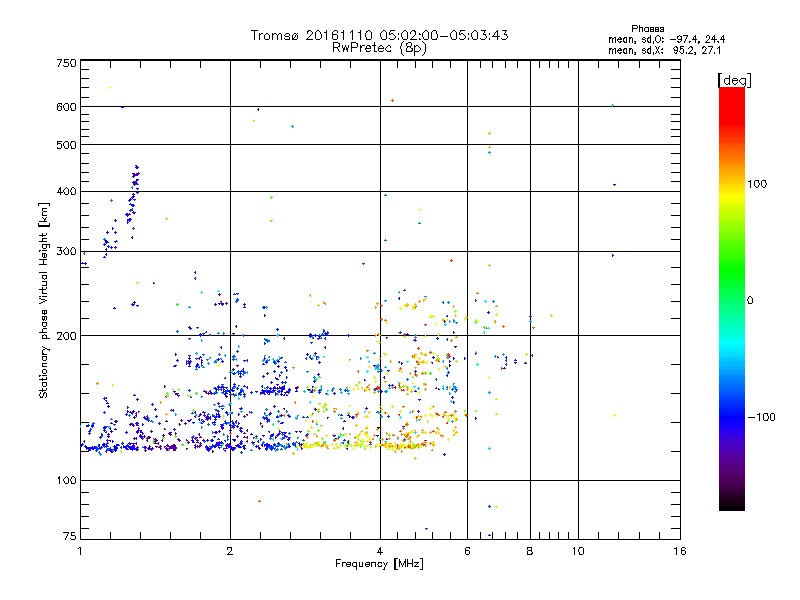Click the x-axis '10' tick label

coord(578,551)
